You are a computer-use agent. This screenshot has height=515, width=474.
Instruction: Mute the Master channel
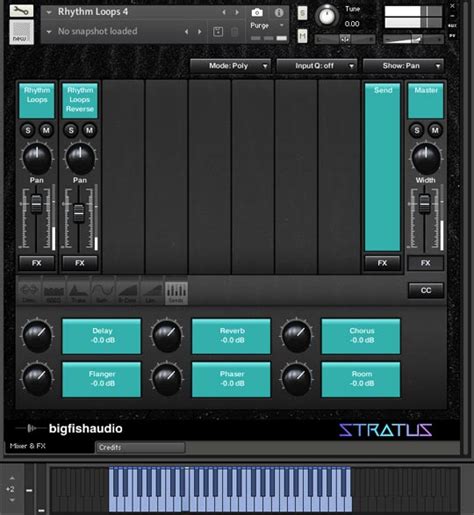pyautogui.click(x=435, y=130)
